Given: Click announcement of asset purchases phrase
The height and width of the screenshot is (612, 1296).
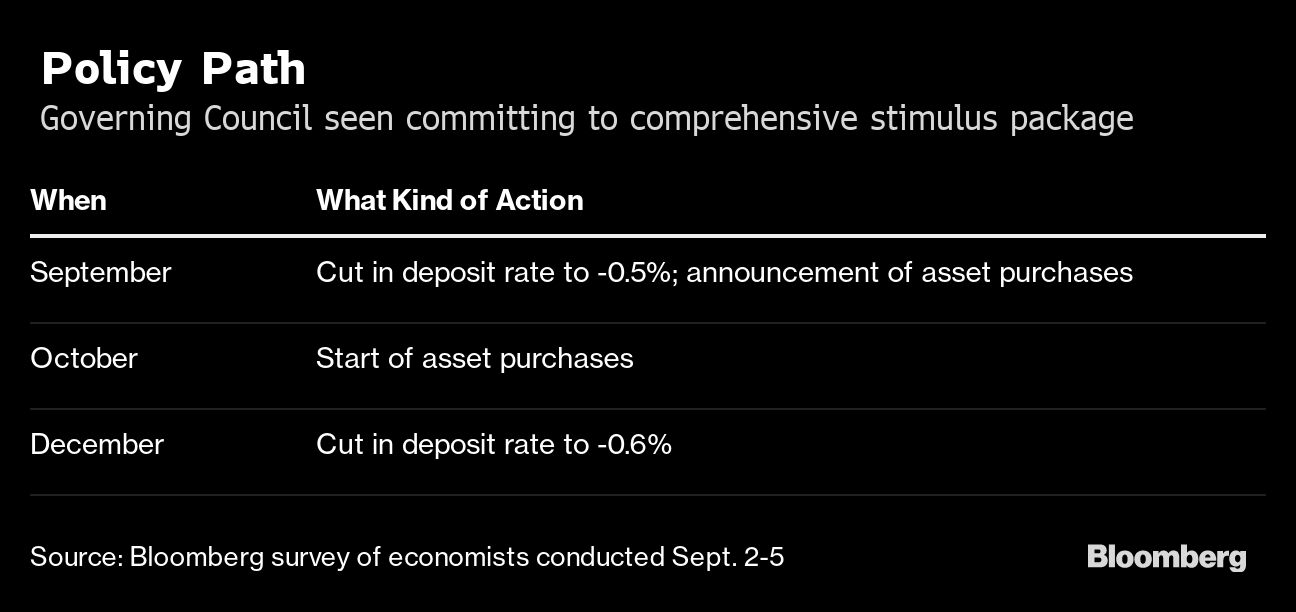Looking at the screenshot, I should pos(910,274).
